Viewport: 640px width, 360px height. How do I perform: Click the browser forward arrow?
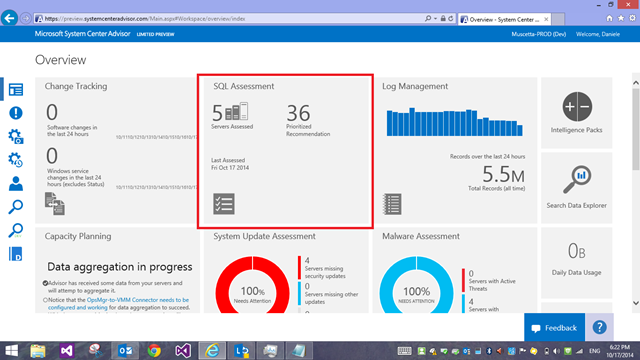coord(25,18)
